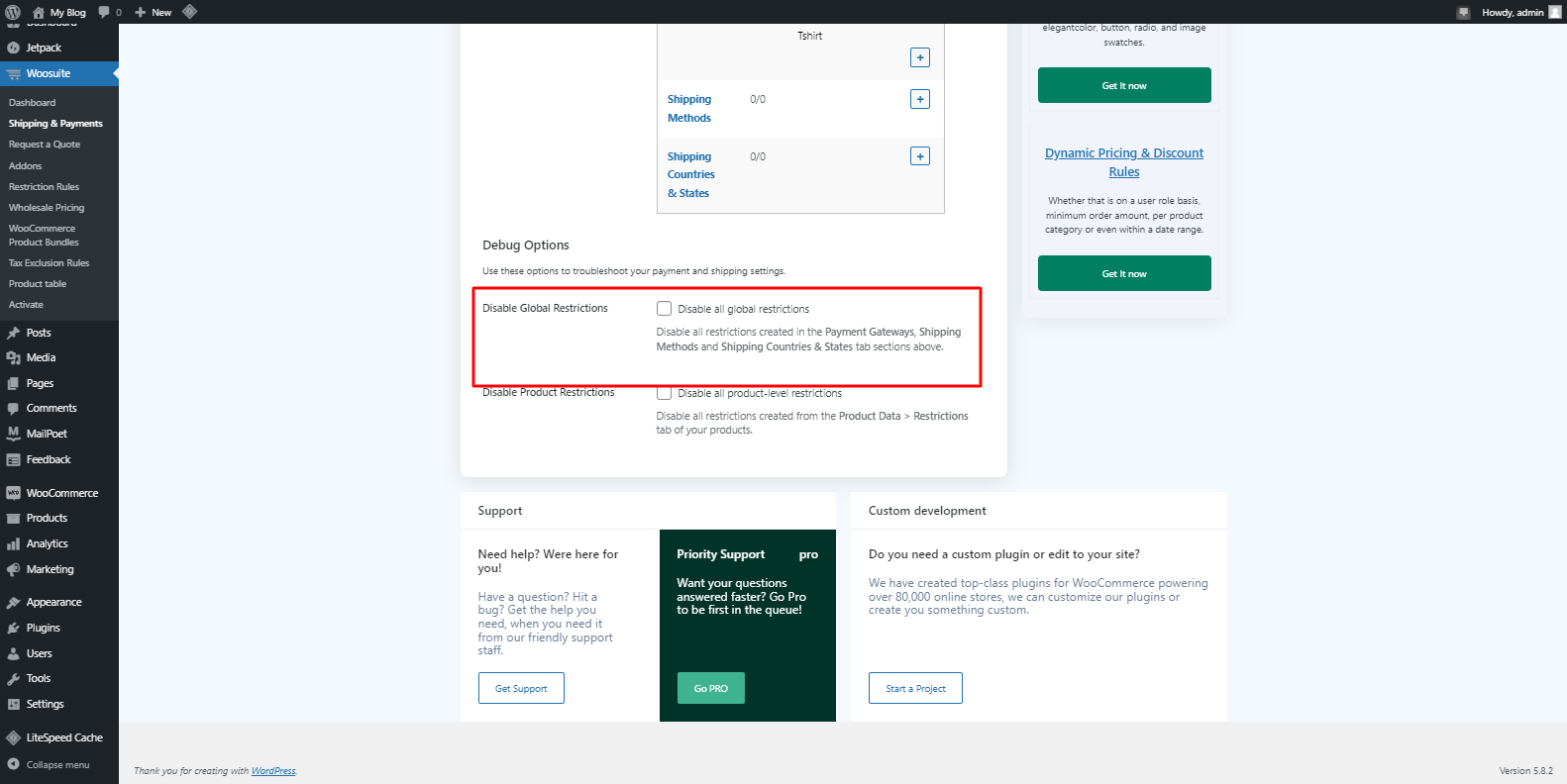Open the My Blog home icon
This screenshot has height=784, width=1567.
tap(39, 12)
